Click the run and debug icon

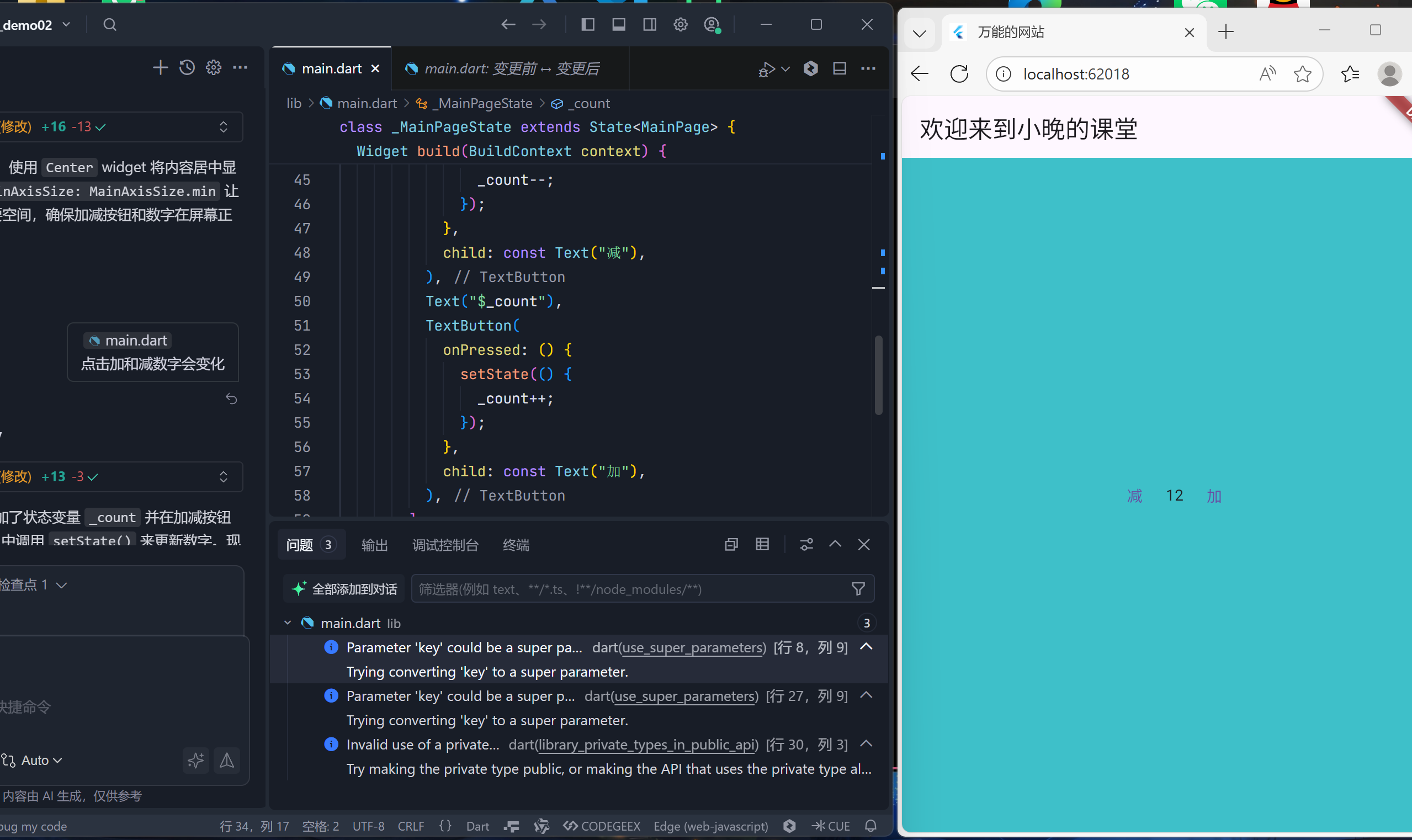[767, 69]
